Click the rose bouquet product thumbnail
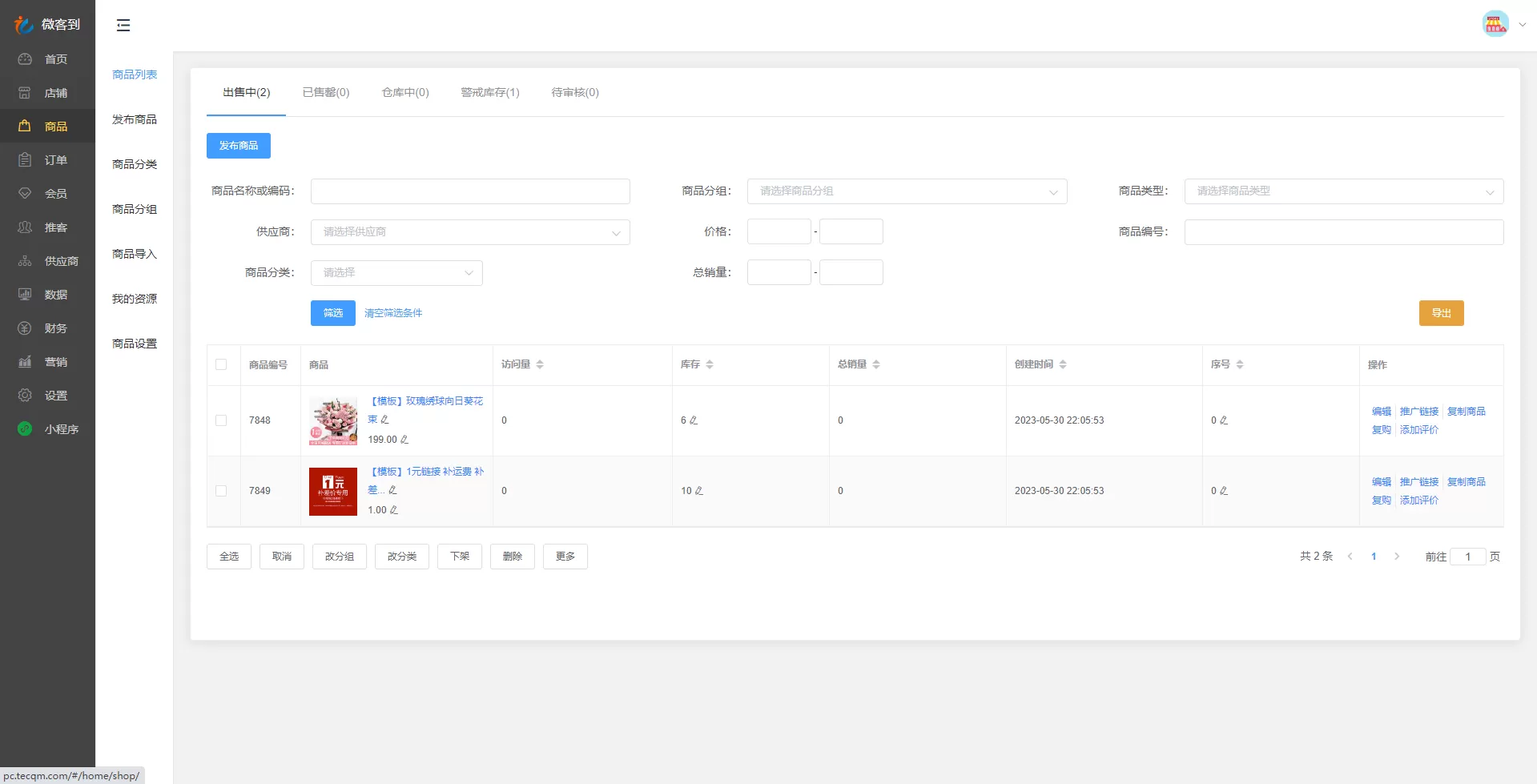 pos(333,420)
